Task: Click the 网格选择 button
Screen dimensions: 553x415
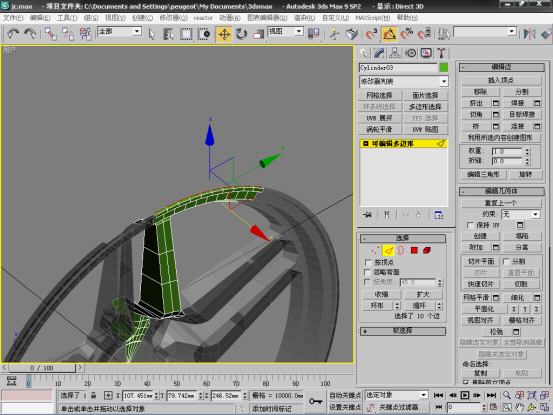Action: (379, 95)
